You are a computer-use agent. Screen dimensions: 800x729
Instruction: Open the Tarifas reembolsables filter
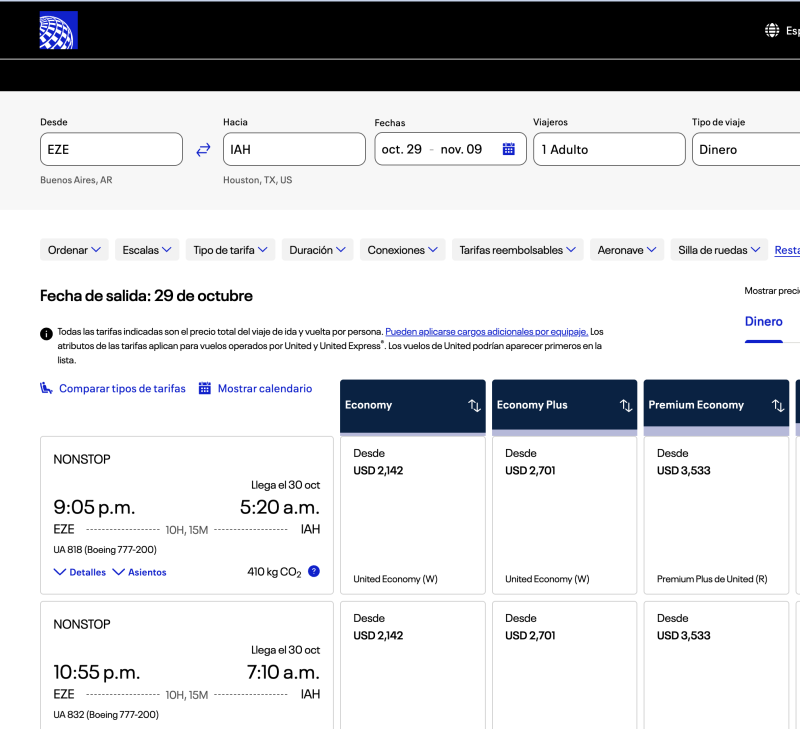click(517, 250)
